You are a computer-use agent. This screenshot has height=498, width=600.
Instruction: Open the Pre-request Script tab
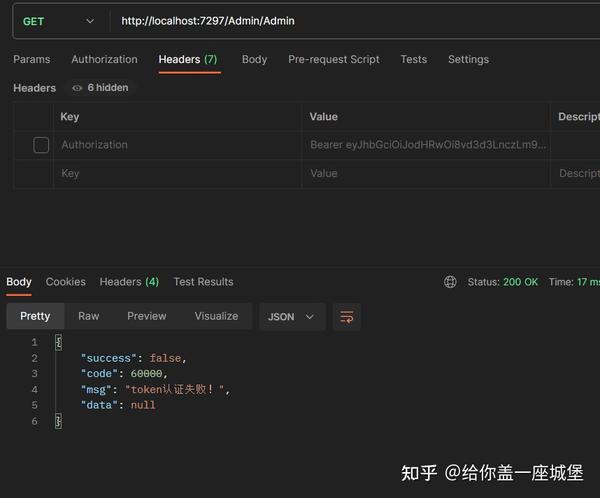(334, 60)
